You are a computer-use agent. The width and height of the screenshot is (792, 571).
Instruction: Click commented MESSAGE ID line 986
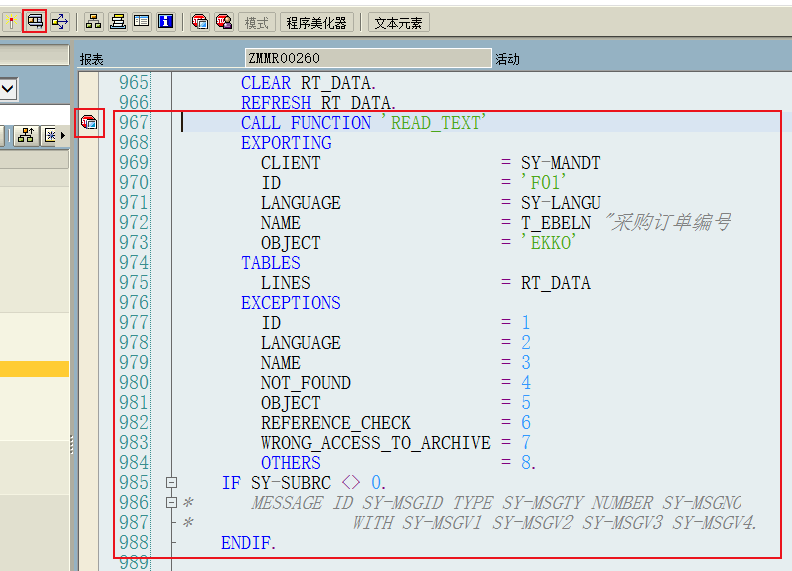coord(496,503)
